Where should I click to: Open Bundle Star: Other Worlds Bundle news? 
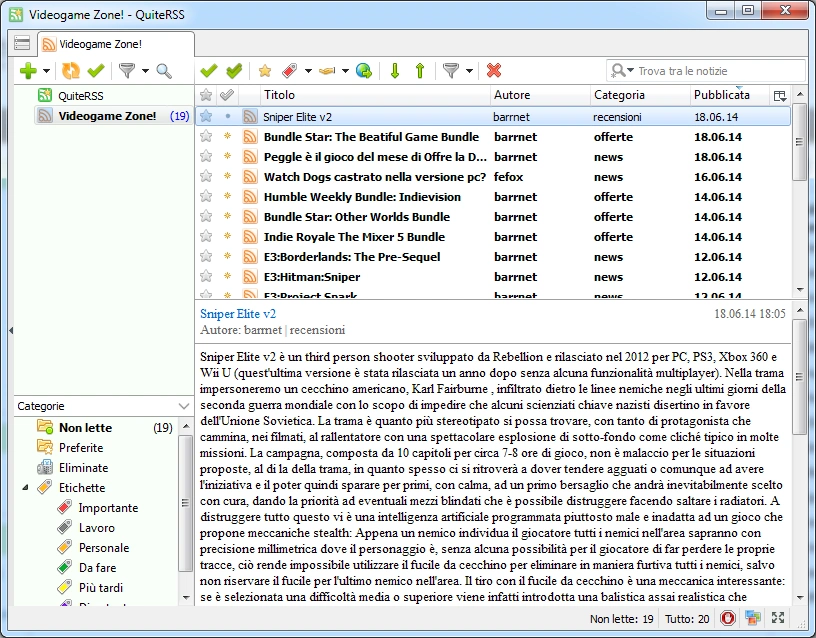[x=356, y=216]
